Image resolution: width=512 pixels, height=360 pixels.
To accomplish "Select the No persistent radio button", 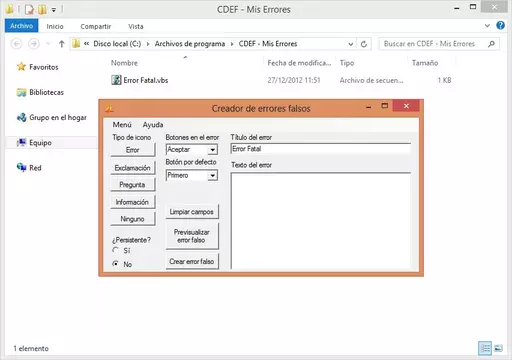I will tap(115, 264).
